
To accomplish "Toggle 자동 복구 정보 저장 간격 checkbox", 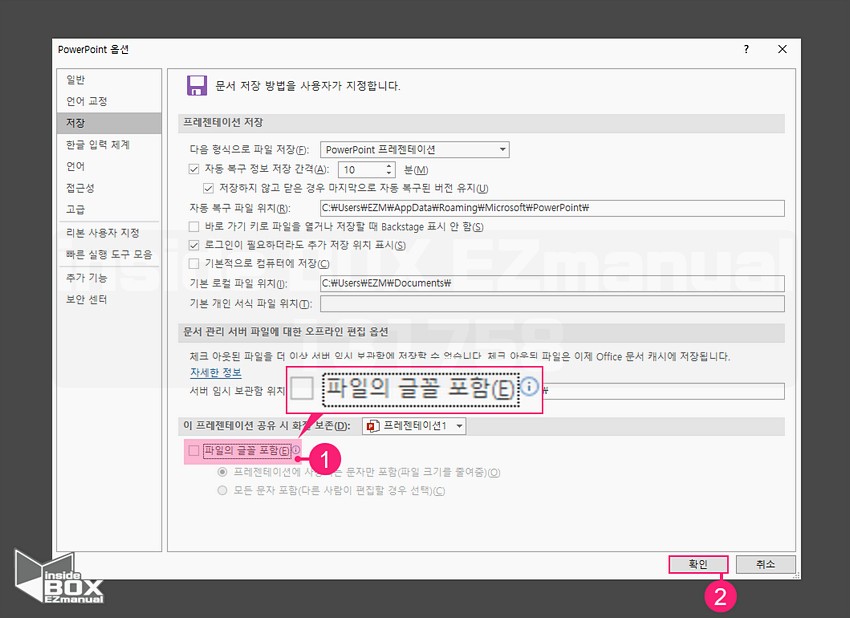I will (x=194, y=169).
